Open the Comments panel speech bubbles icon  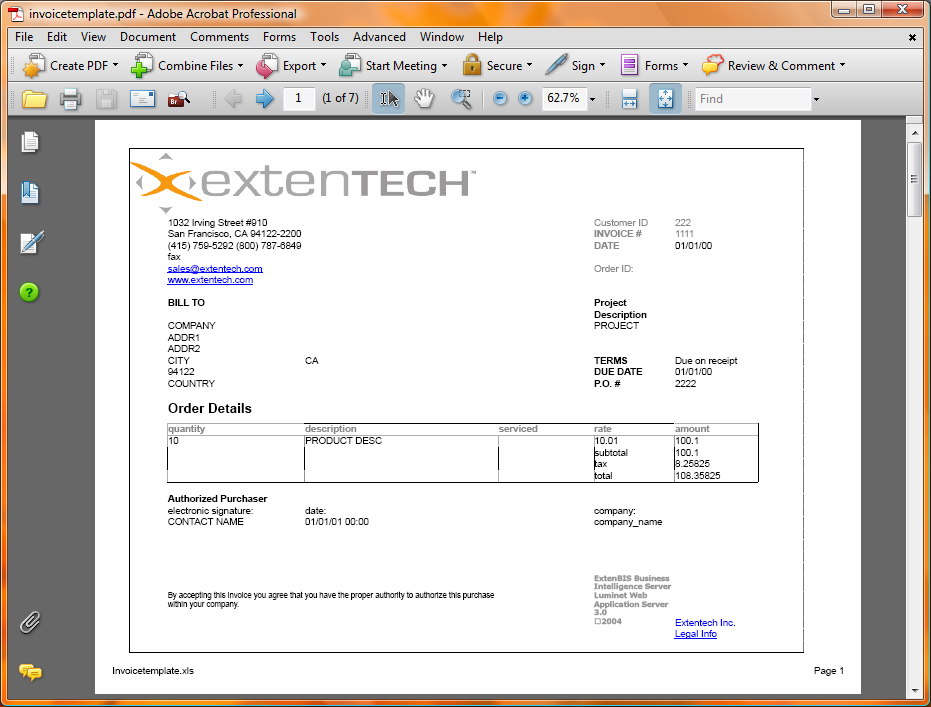[x=30, y=672]
